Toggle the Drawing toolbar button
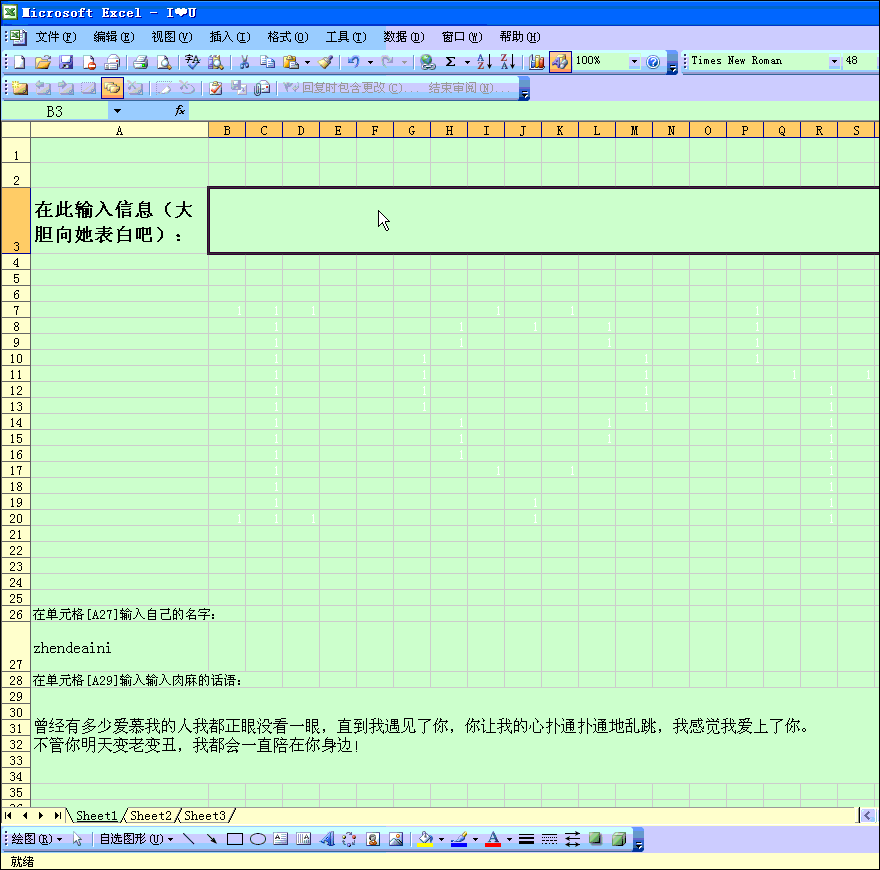880x870 pixels. pyautogui.click(x=560, y=62)
